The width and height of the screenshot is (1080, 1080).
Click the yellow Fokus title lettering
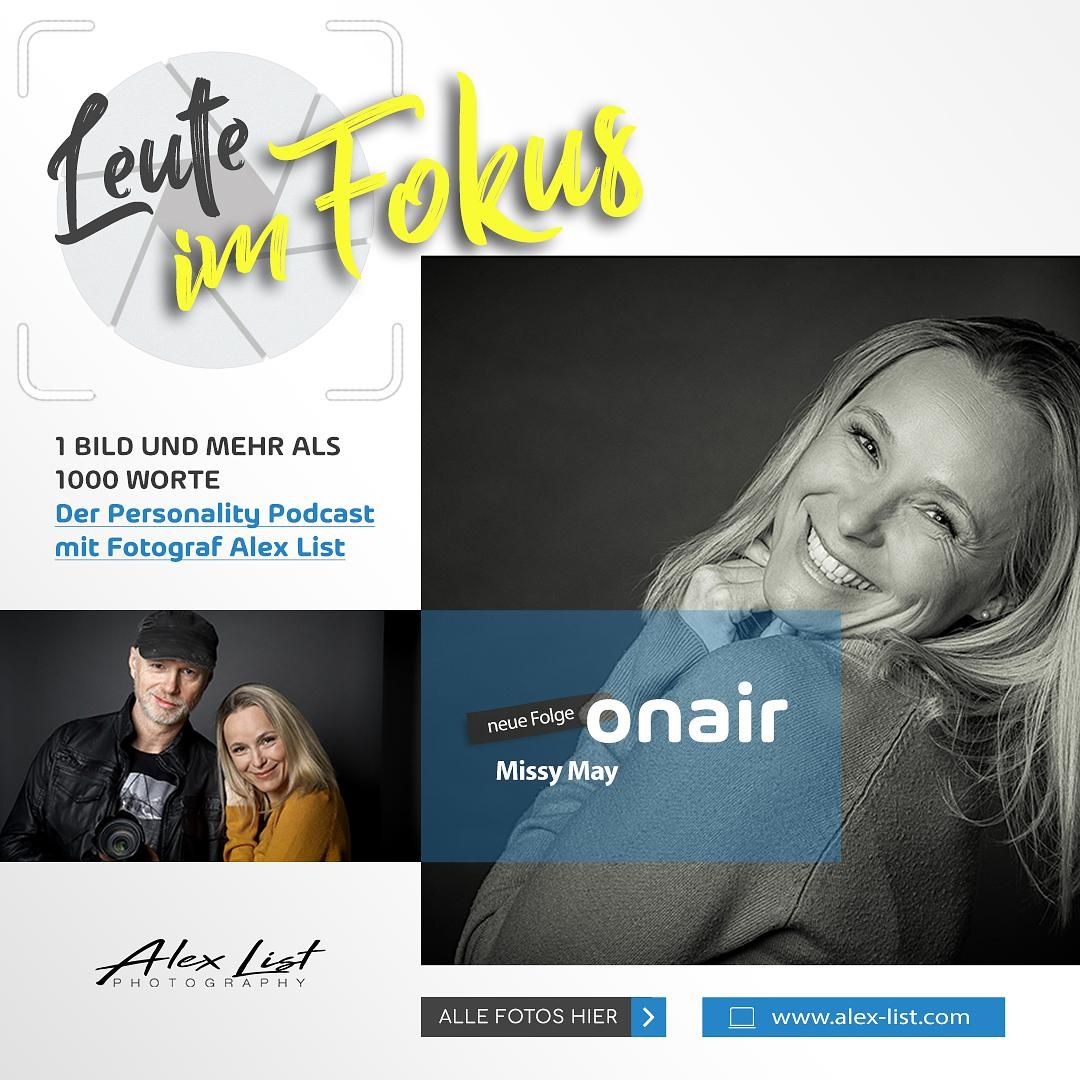coord(475,172)
